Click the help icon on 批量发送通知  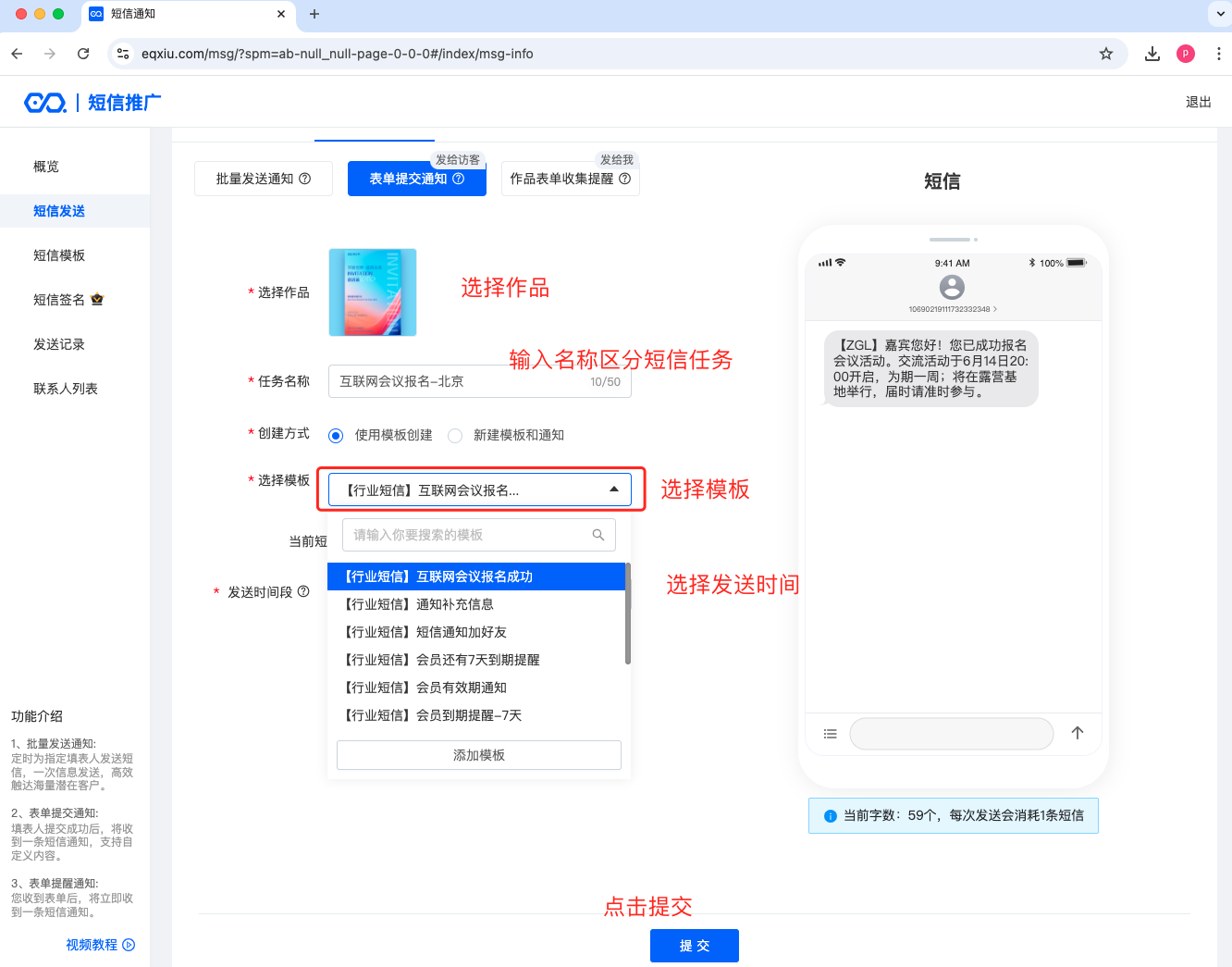tap(305, 179)
